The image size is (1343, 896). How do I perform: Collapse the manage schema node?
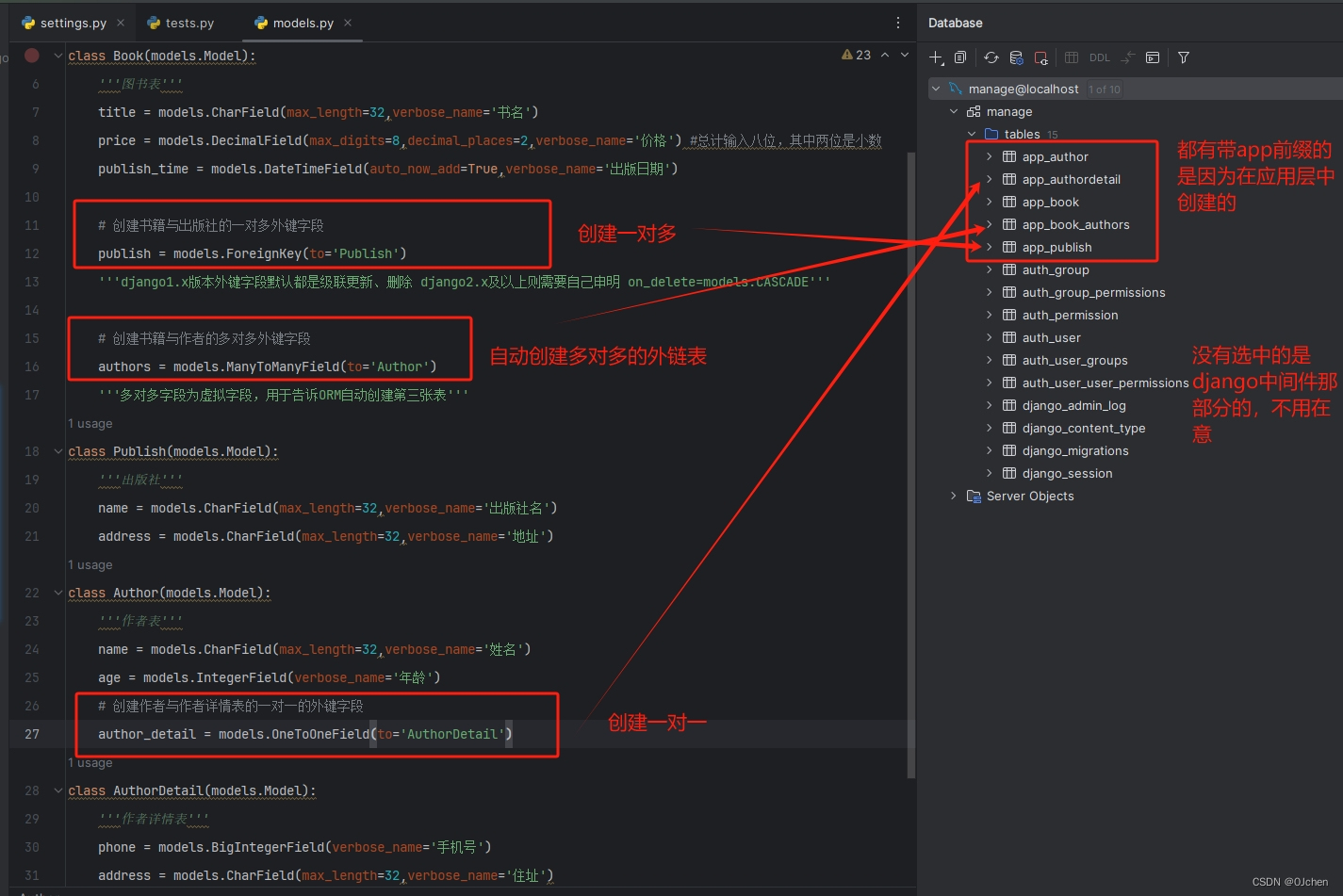click(954, 111)
